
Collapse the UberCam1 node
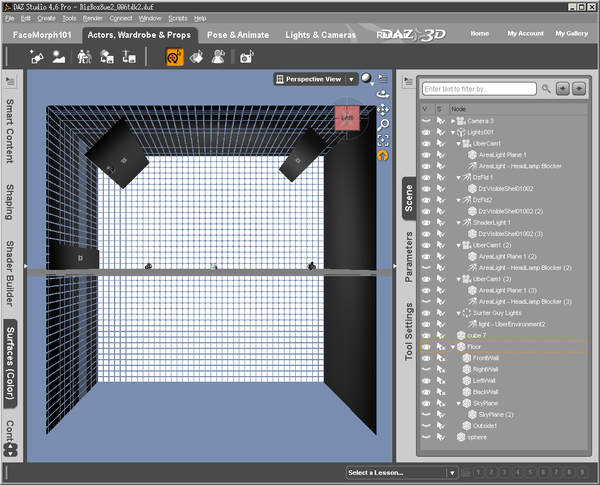(x=458, y=144)
